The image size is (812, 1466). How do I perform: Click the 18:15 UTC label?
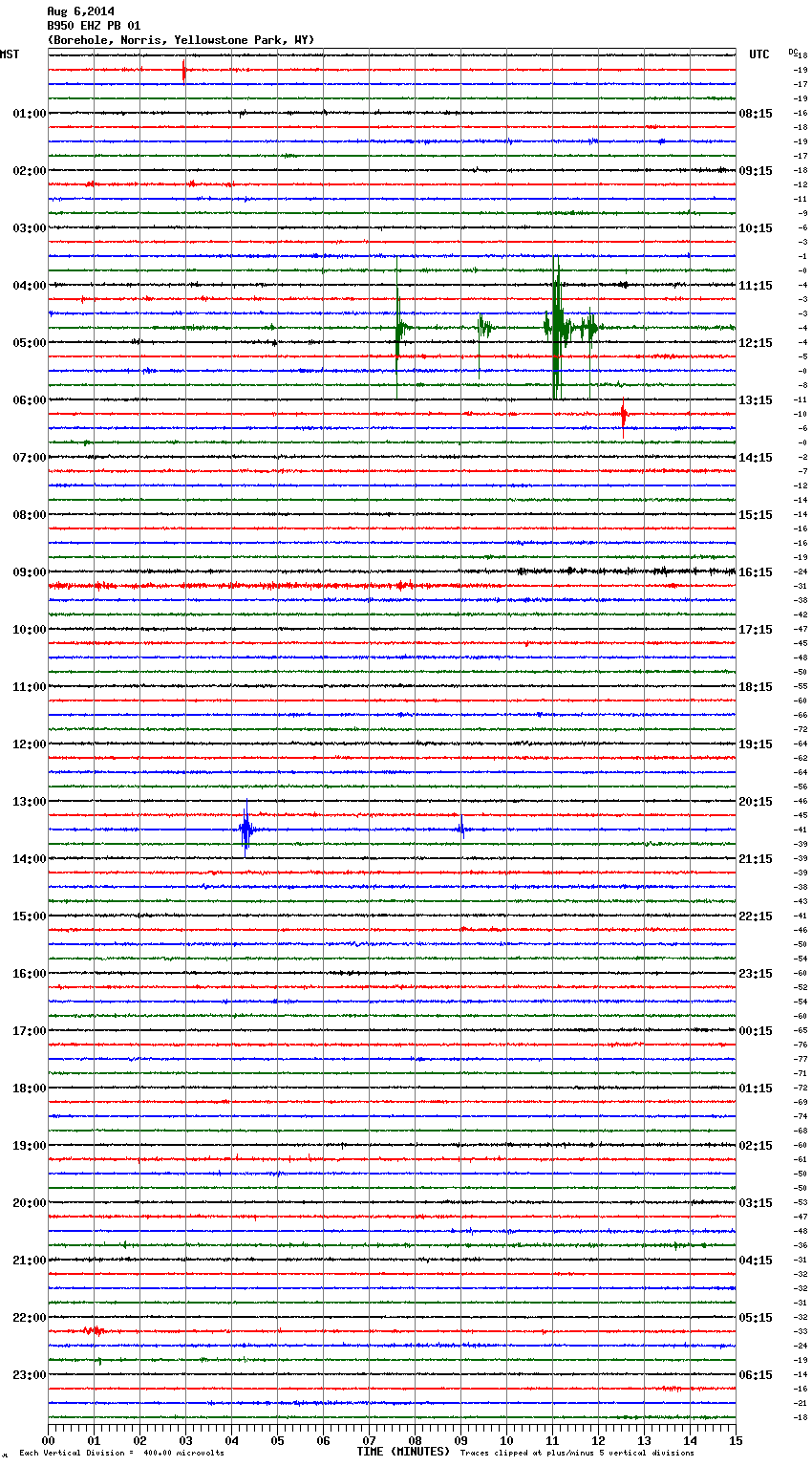tap(756, 687)
